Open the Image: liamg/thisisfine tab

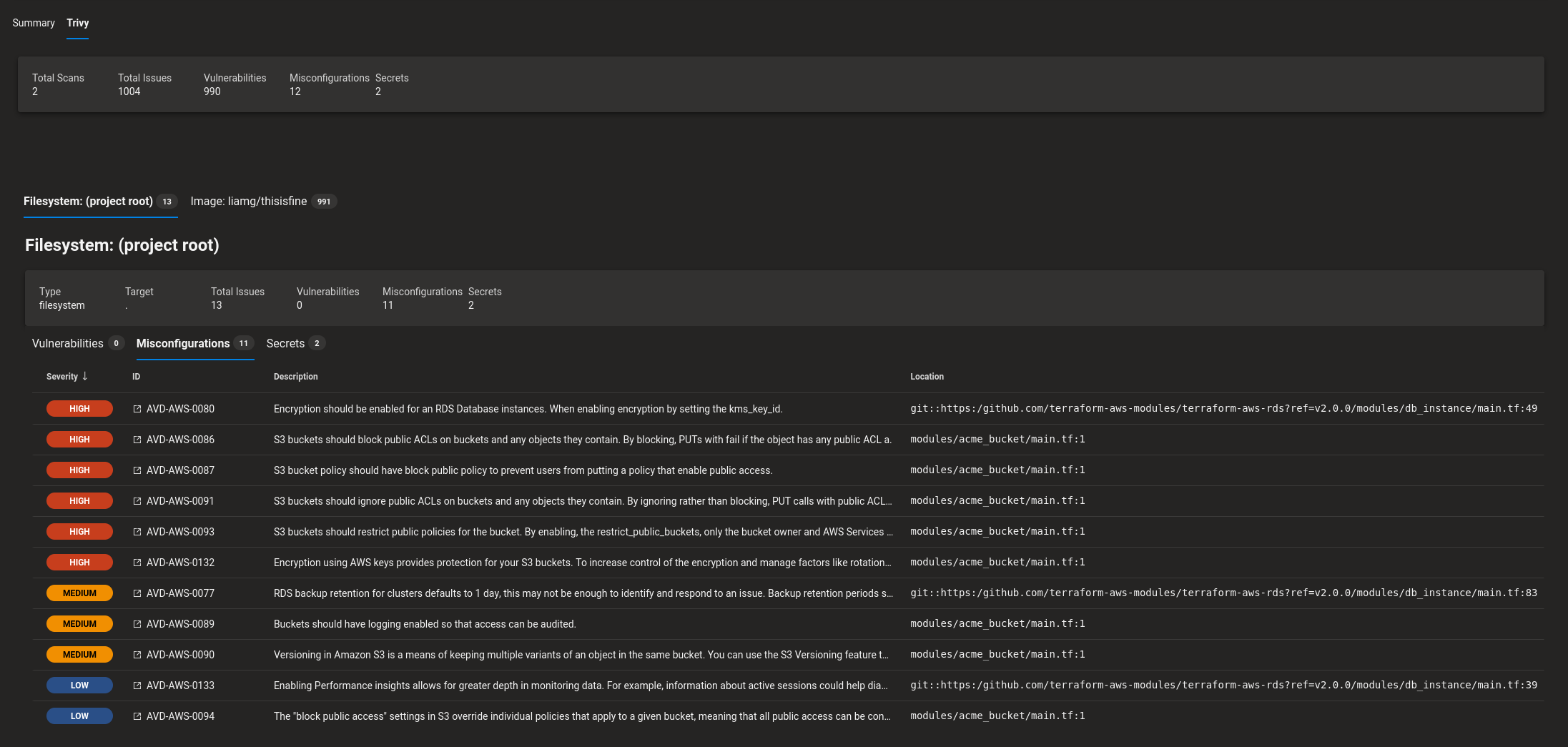tap(263, 202)
